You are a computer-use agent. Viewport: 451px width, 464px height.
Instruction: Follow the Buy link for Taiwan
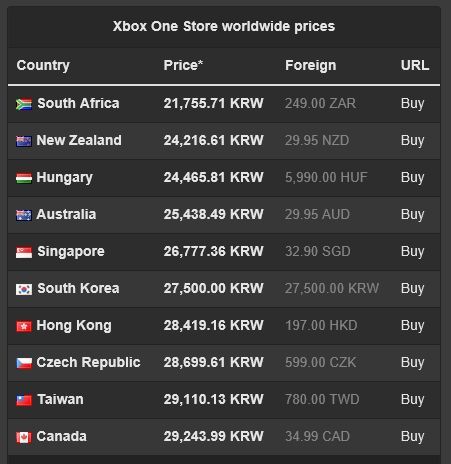click(412, 400)
